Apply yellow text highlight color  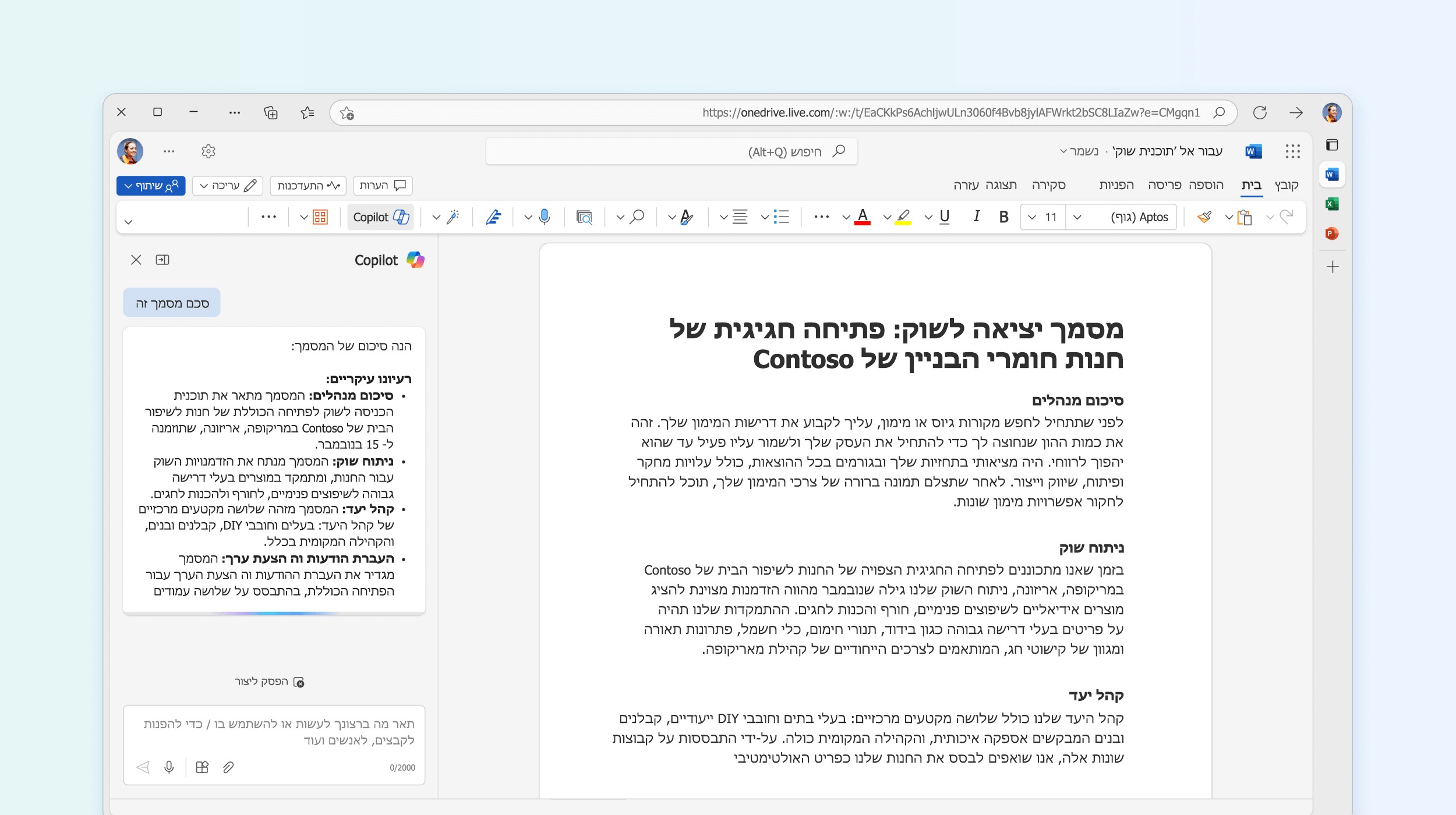click(x=903, y=217)
